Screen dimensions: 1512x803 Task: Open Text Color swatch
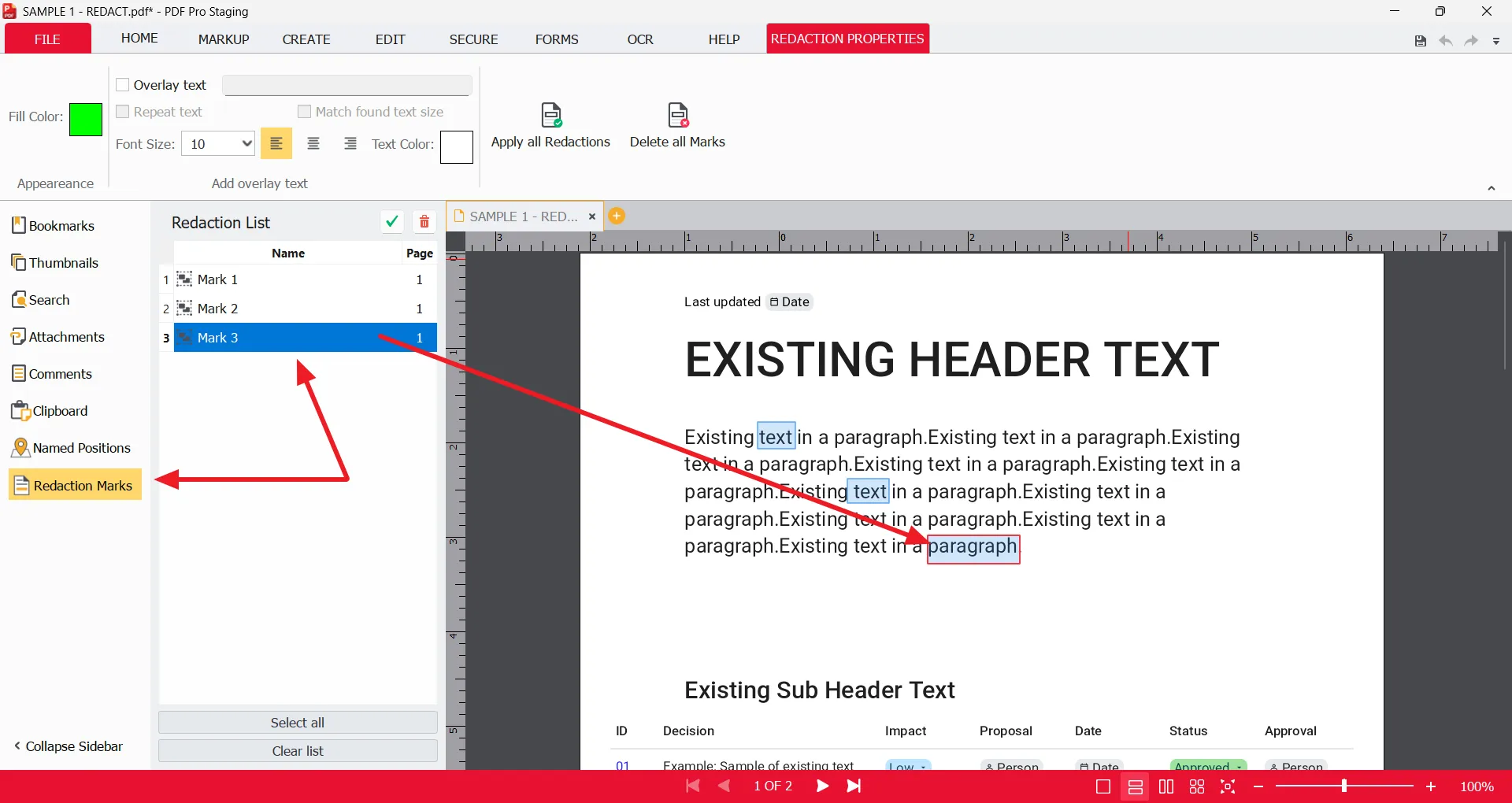pos(457,147)
